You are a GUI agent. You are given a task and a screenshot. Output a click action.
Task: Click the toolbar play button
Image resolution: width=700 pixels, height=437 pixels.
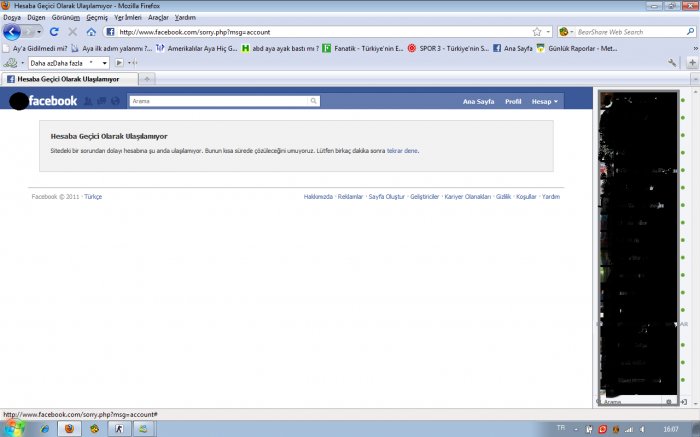point(119,63)
